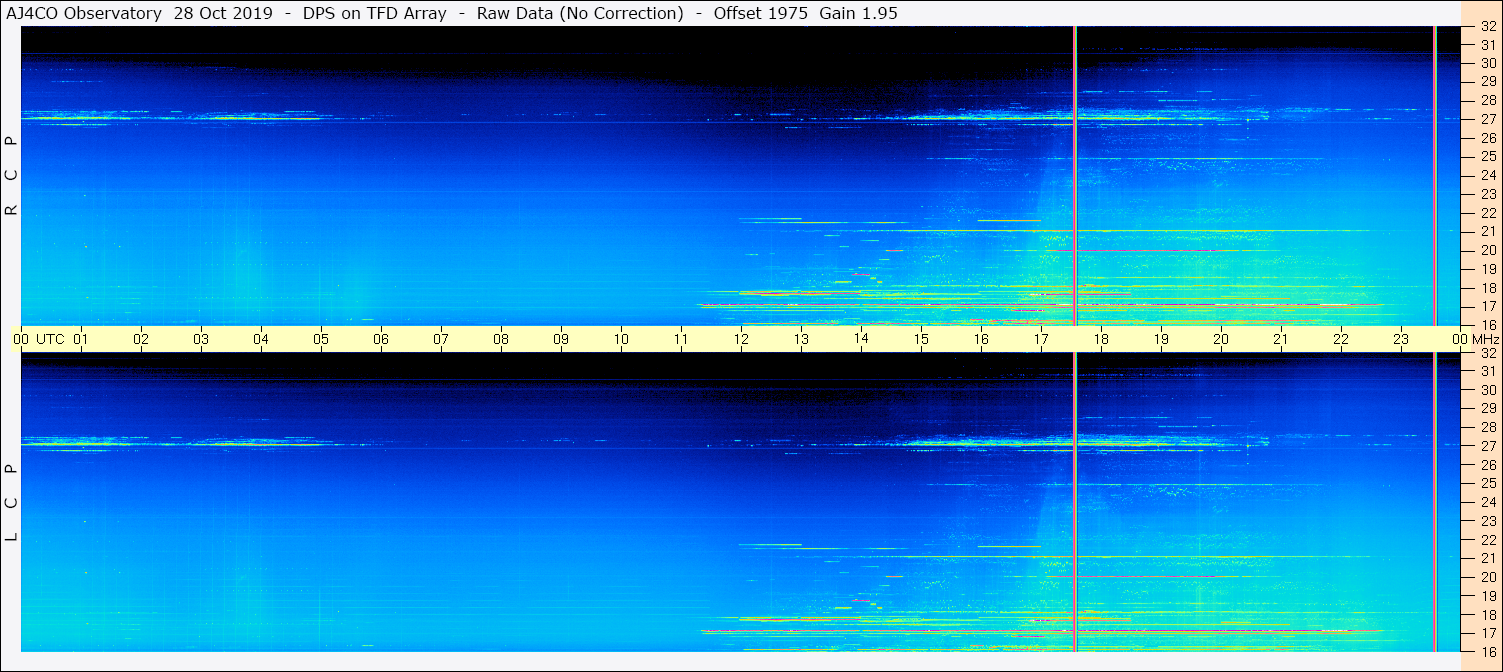
Task: Click the vertical 'L C P' panel label
Action: pos(12,503)
